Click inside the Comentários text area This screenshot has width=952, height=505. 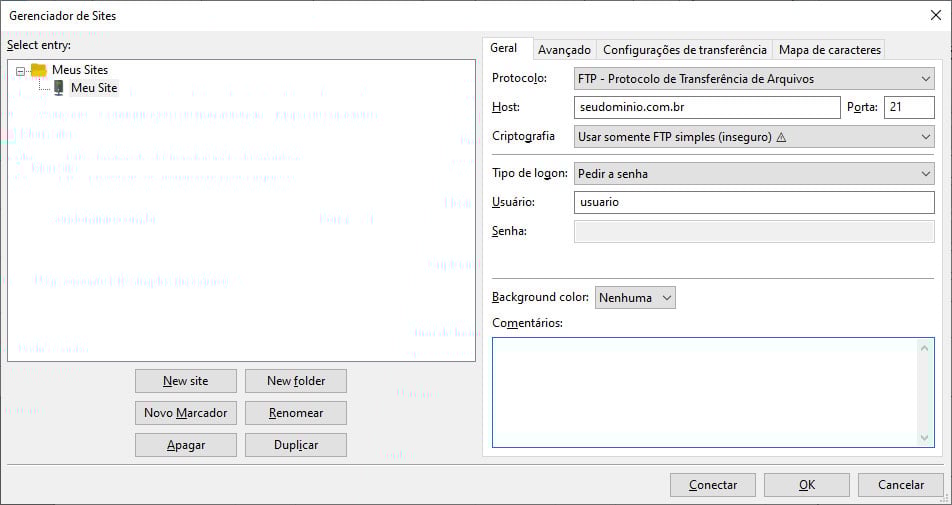pos(704,393)
